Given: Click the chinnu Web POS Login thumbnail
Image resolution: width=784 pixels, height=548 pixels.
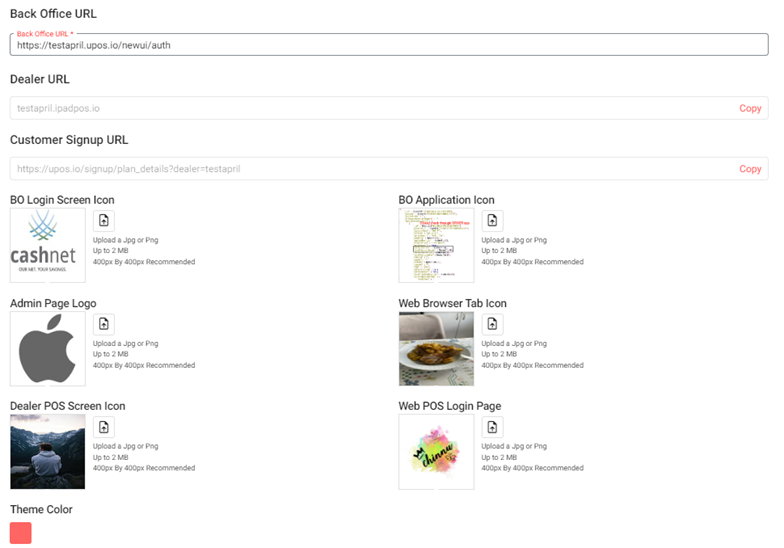Looking at the screenshot, I should 436,452.
